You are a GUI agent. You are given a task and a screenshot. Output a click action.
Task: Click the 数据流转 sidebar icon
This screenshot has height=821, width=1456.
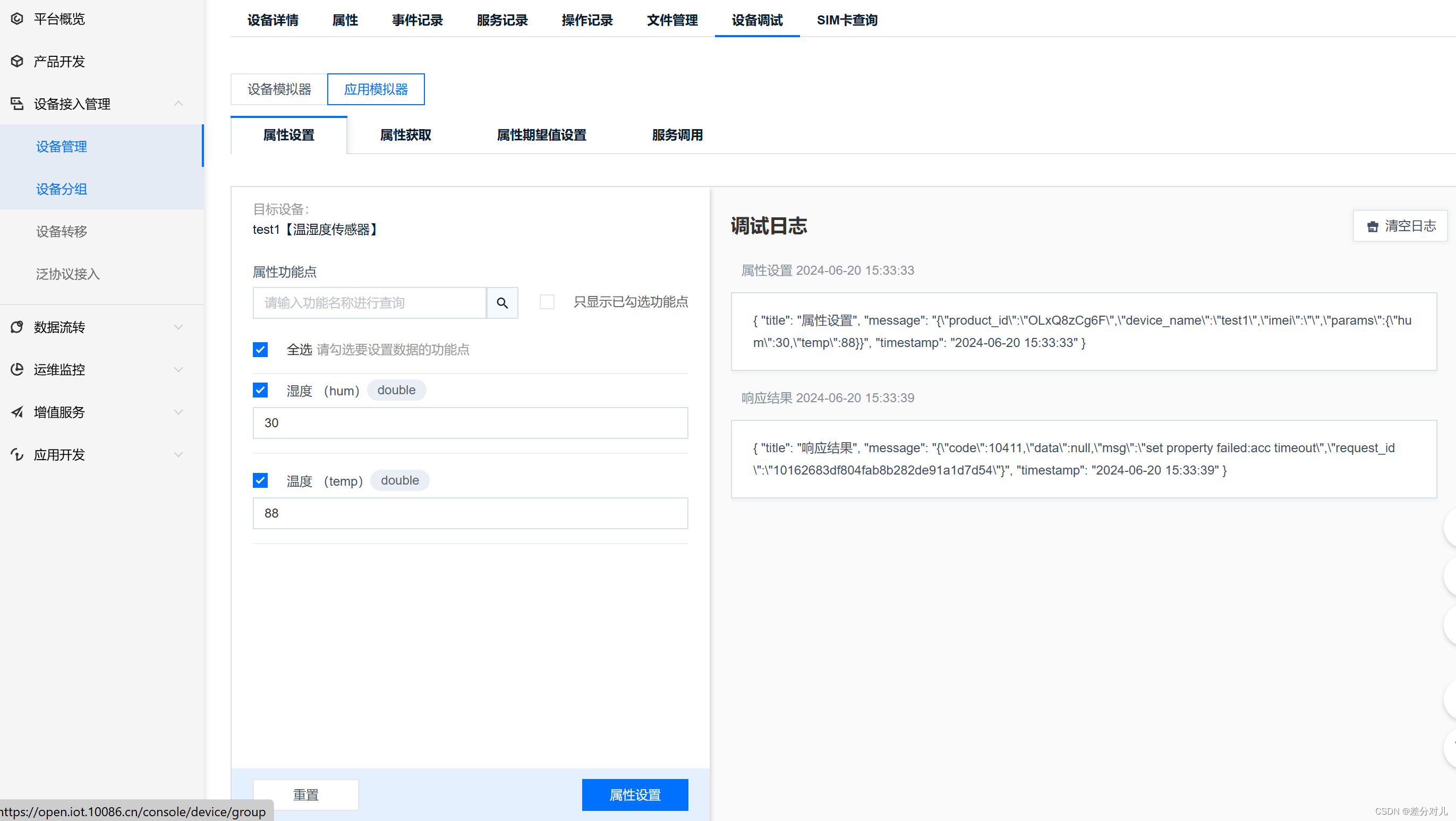point(17,327)
